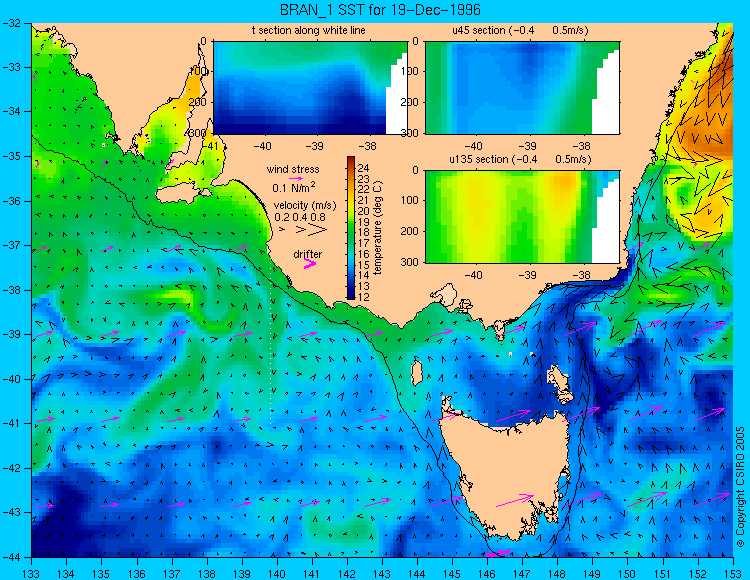Click the magenta drifter track south of Tasmania

click(498, 553)
